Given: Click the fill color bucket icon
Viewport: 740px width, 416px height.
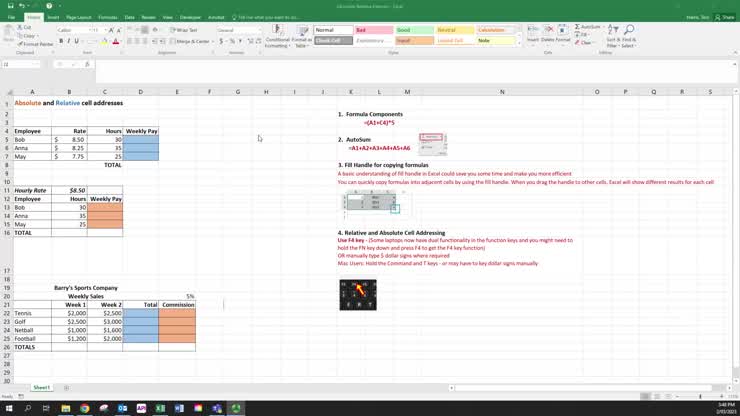Looking at the screenshot, I should tap(103, 41).
